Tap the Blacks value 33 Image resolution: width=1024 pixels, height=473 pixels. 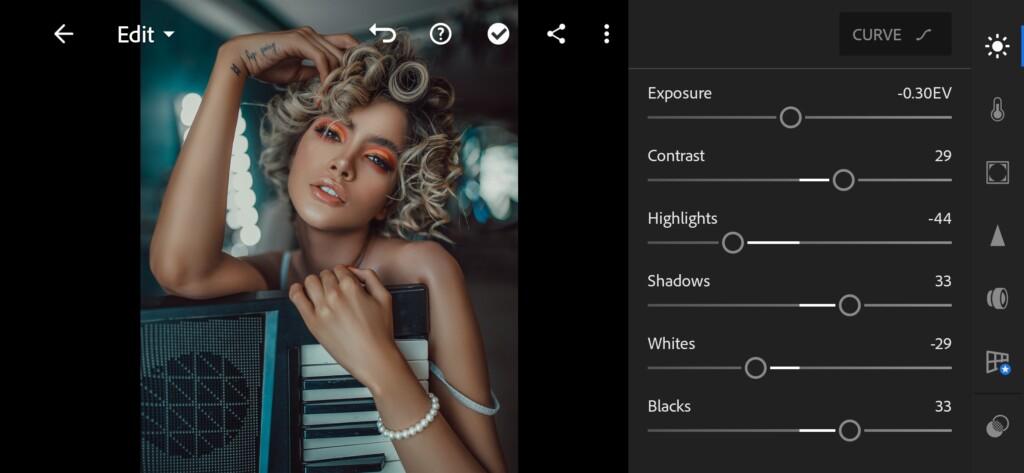[x=943, y=407]
